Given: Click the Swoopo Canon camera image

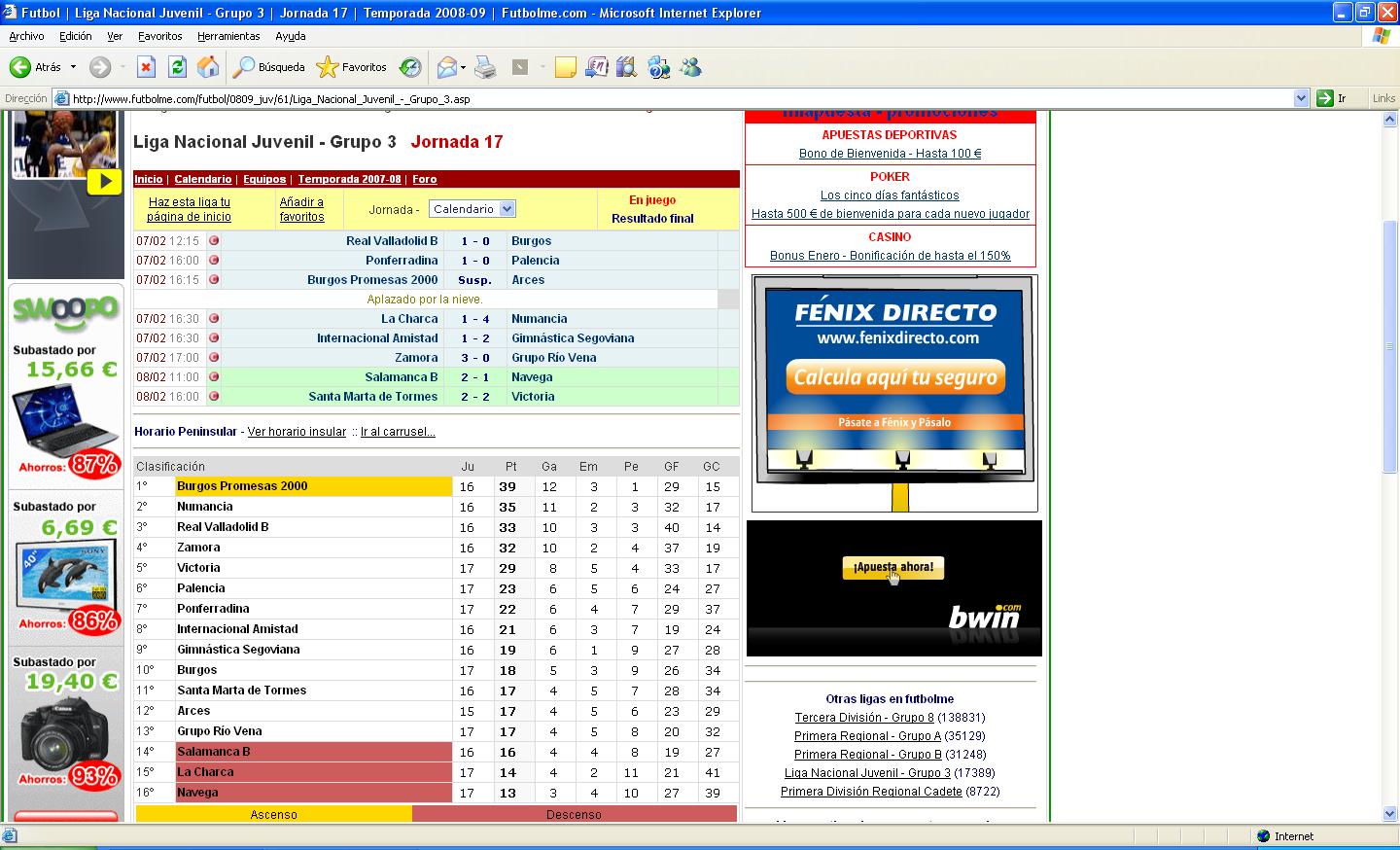Looking at the screenshot, I should click(x=64, y=734).
